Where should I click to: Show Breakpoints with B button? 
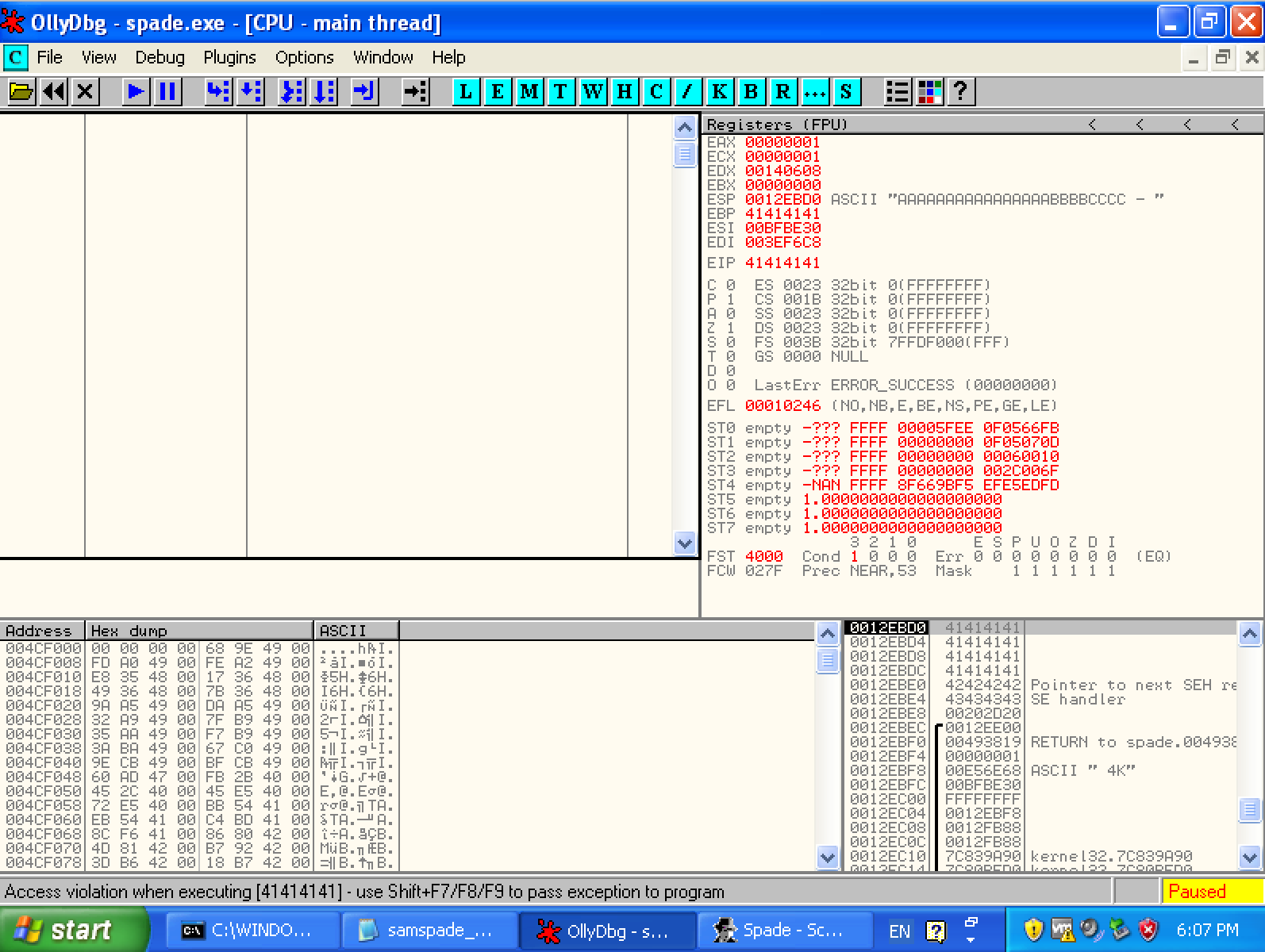pyautogui.click(x=752, y=92)
